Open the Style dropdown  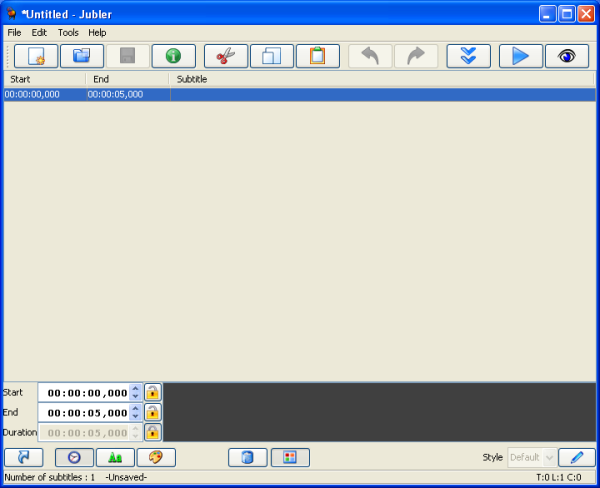pos(531,457)
